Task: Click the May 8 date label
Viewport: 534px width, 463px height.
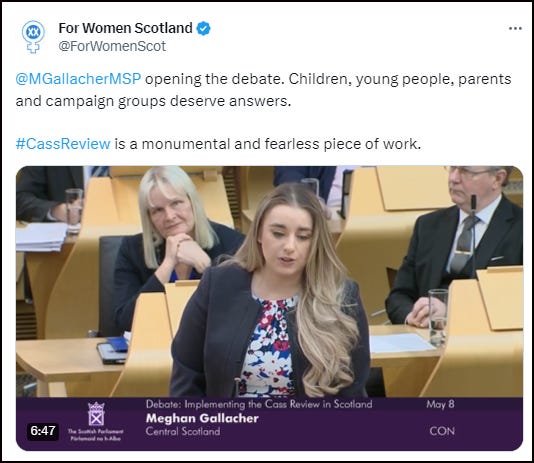Action: [x=440, y=404]
